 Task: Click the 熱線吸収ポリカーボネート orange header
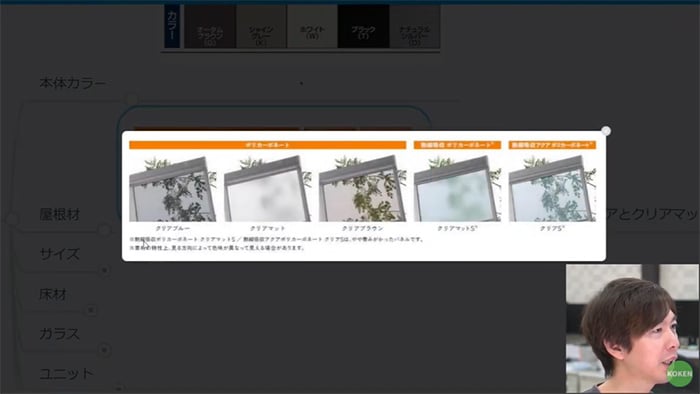[457, 145]
